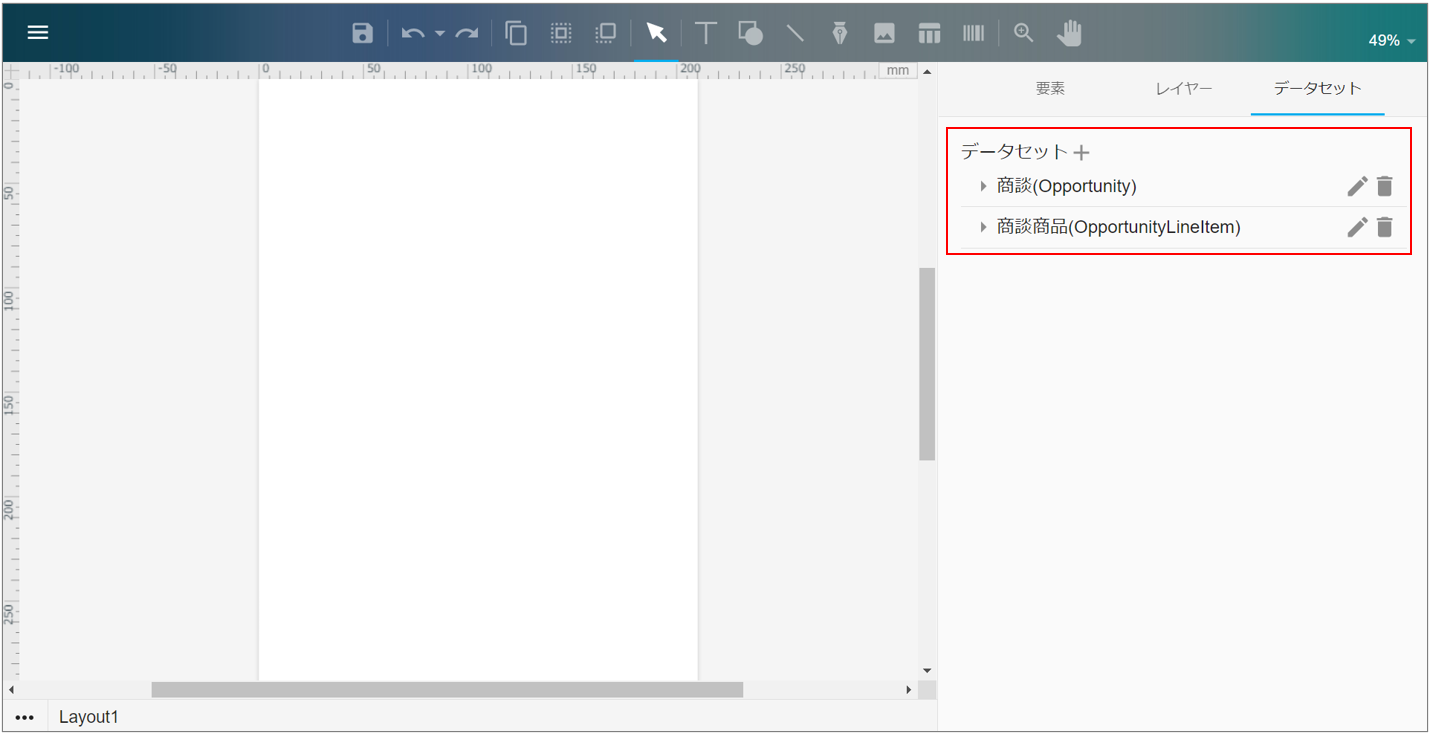Add a new dataset with plus button
The image size is (1433, 736).
click(x=1081, y=153)
